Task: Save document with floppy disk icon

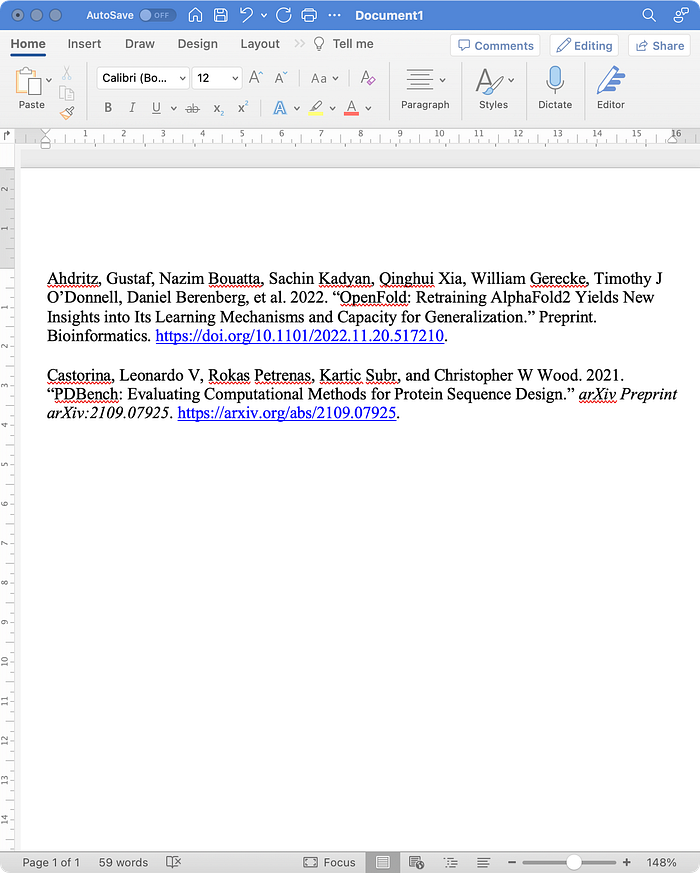Action: pyautogui.click(x=221, y=15)
